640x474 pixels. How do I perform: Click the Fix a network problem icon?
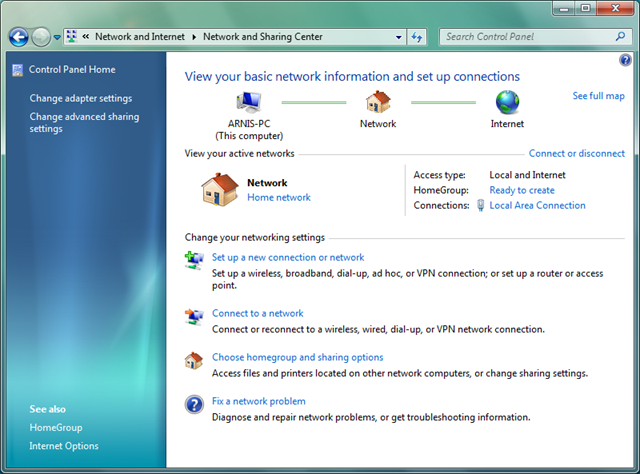[x=194, y=405]
